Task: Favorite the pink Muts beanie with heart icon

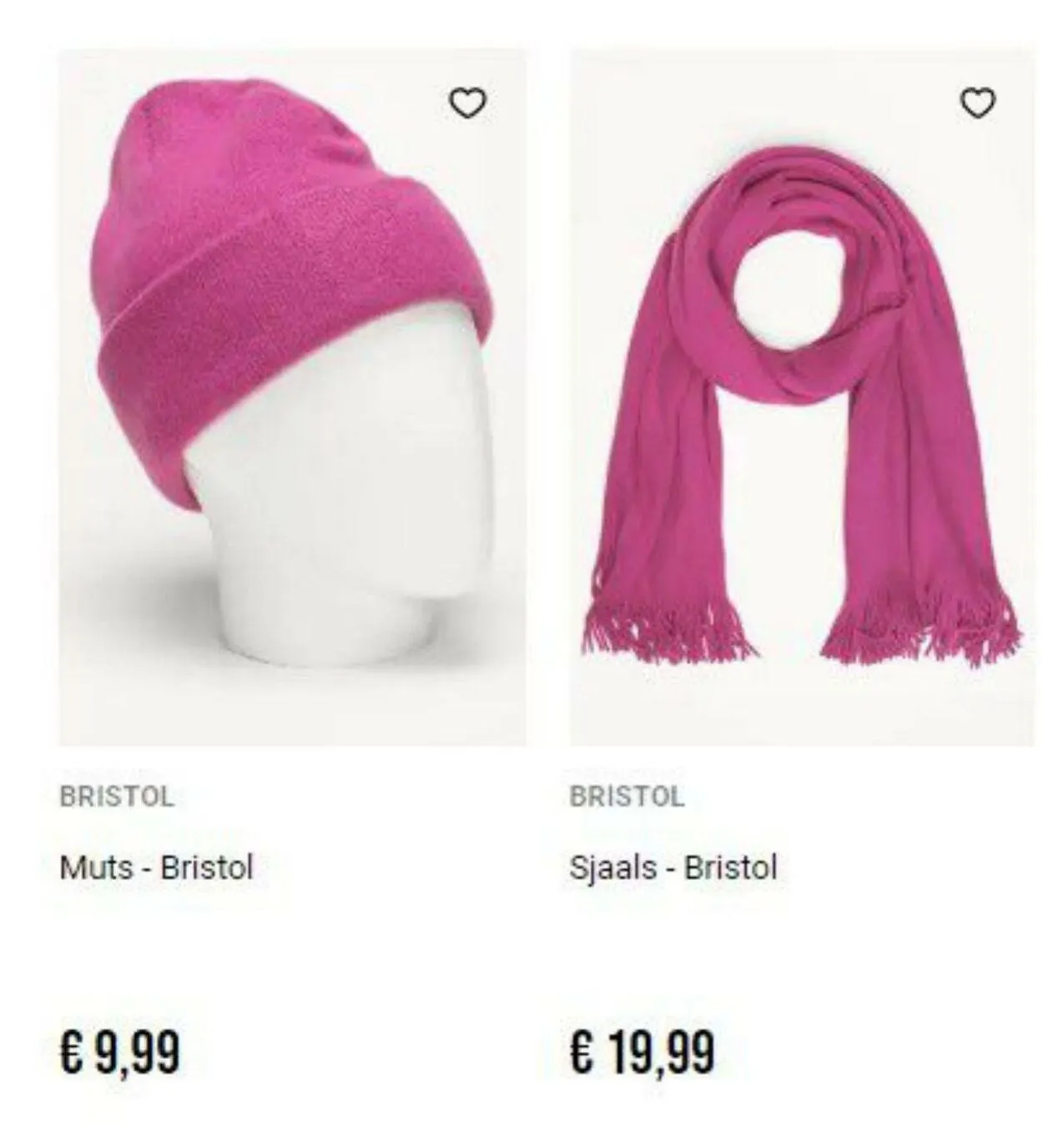Action: (468, 103)
